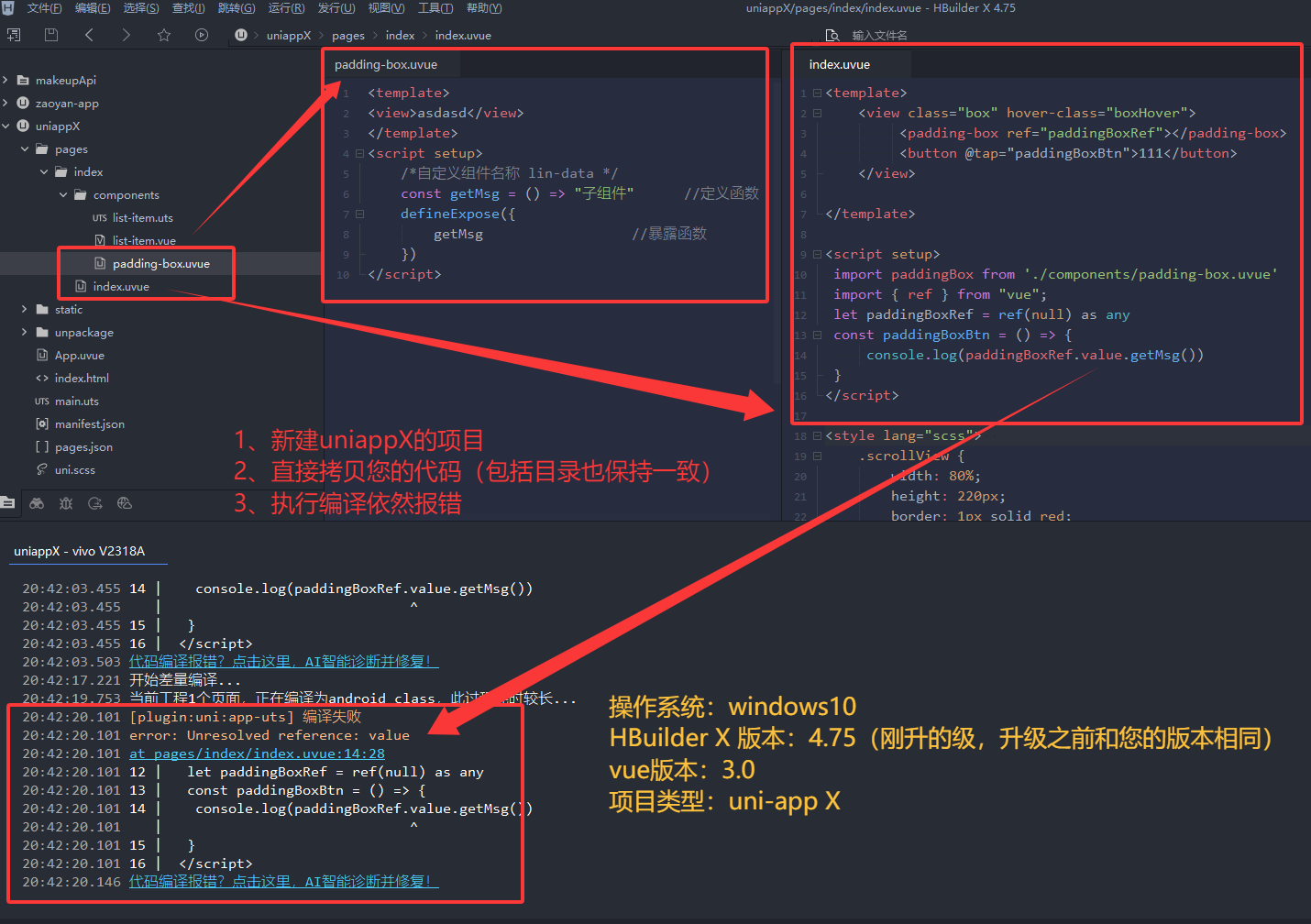Image resolution: width=1311 pixels, height=924 pixels.
Task: Collapse the uniappX project
Action: [6, 126]
